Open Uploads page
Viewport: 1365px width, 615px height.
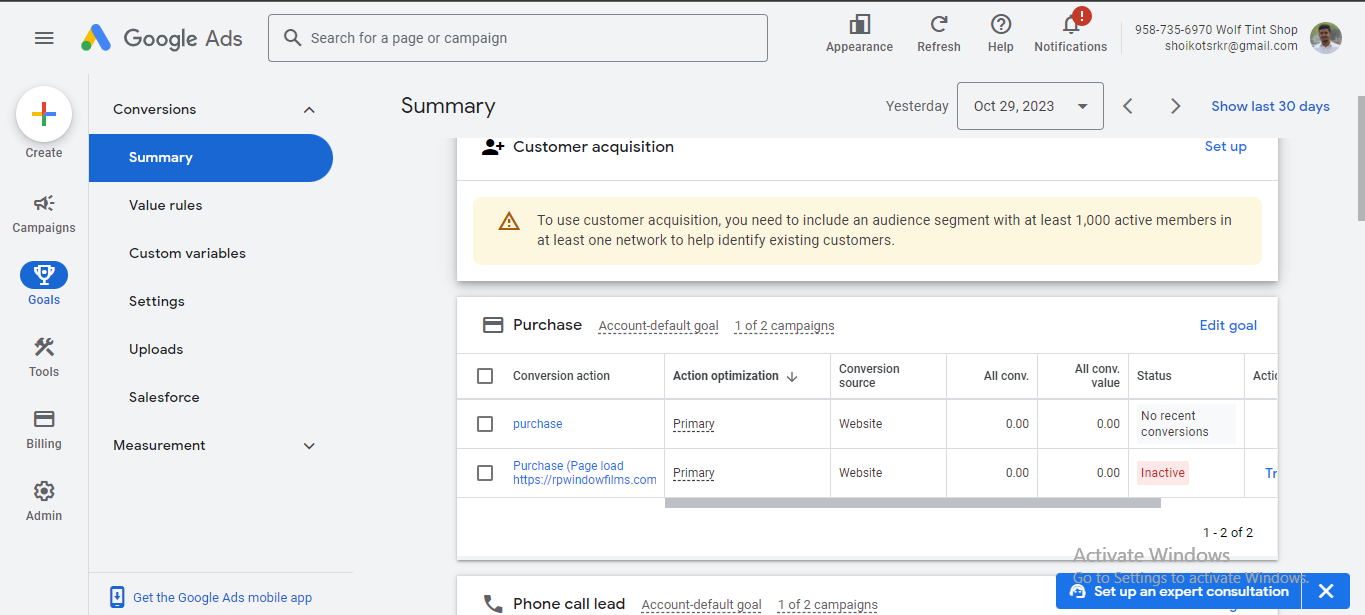pyautogui.click(x=156, y=349)
